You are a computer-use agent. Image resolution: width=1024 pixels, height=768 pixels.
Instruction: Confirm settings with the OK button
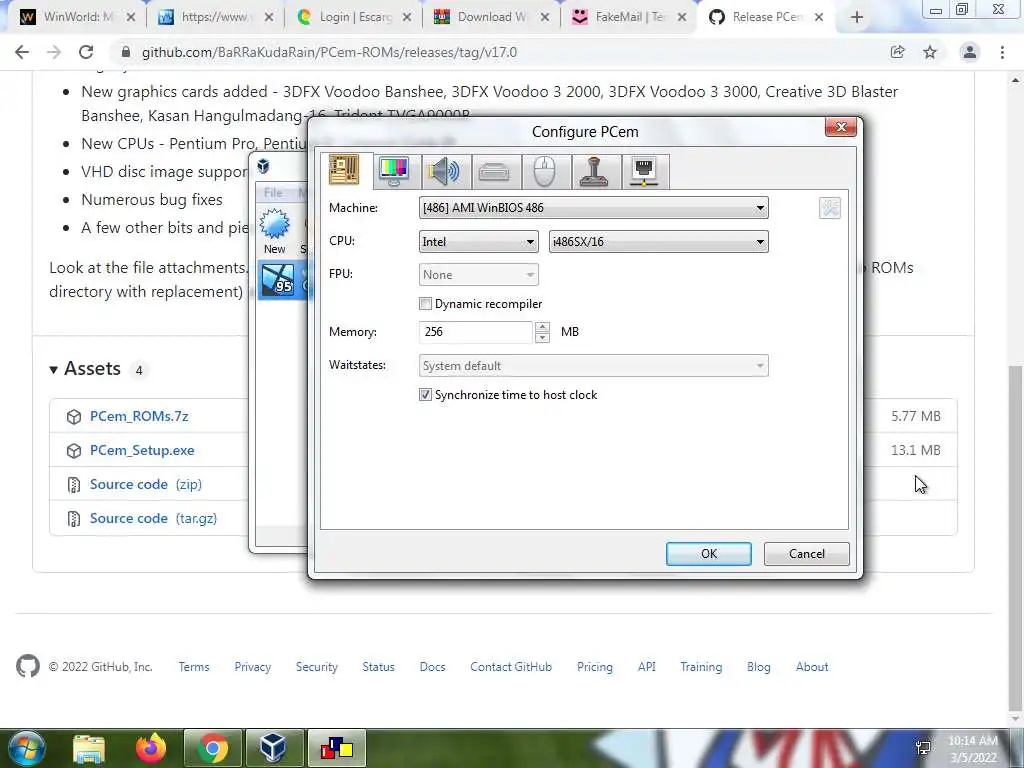pos(709,554)
